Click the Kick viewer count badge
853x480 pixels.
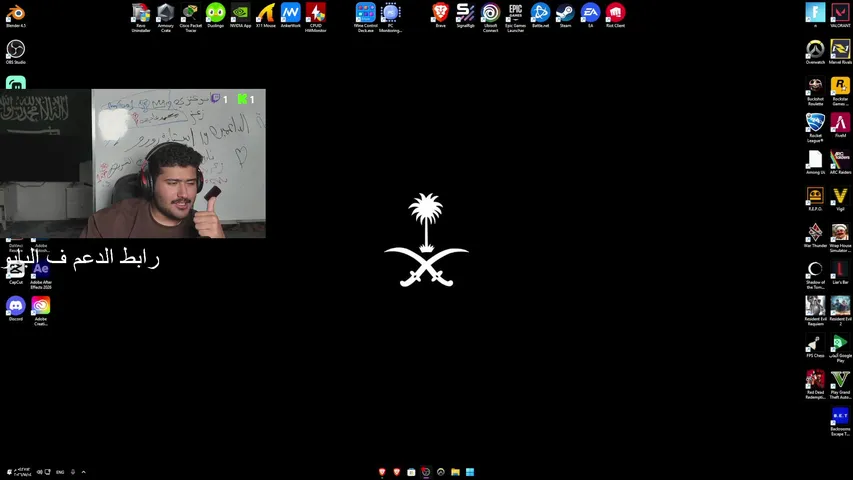pos(246,99)
